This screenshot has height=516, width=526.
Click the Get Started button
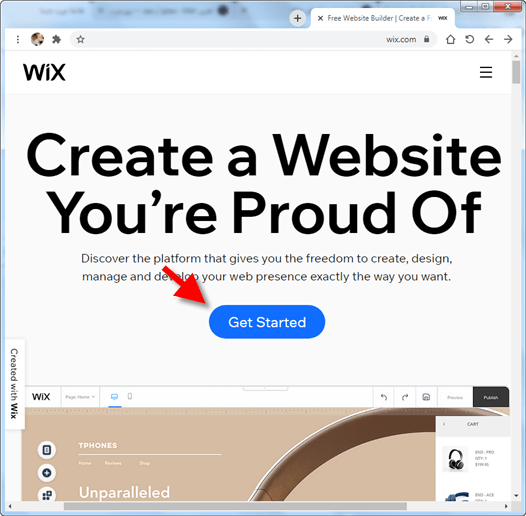tap(267, 322)
